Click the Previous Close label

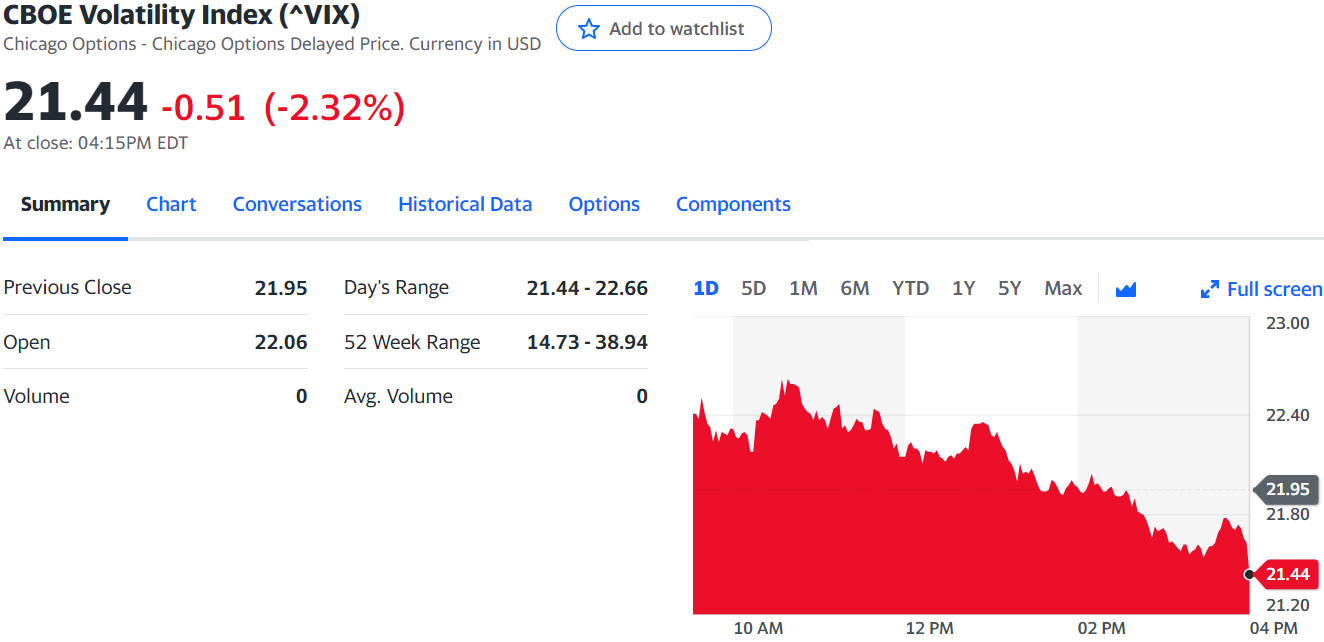point(67,287)
